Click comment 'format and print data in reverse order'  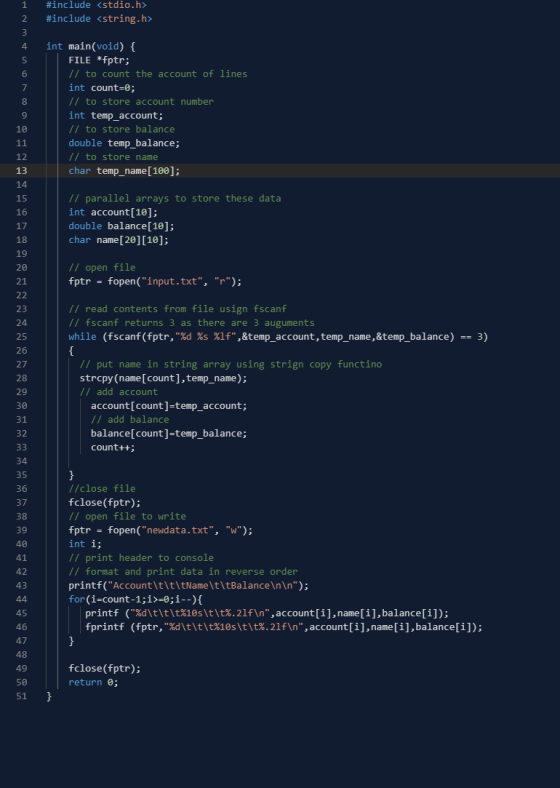183,572
